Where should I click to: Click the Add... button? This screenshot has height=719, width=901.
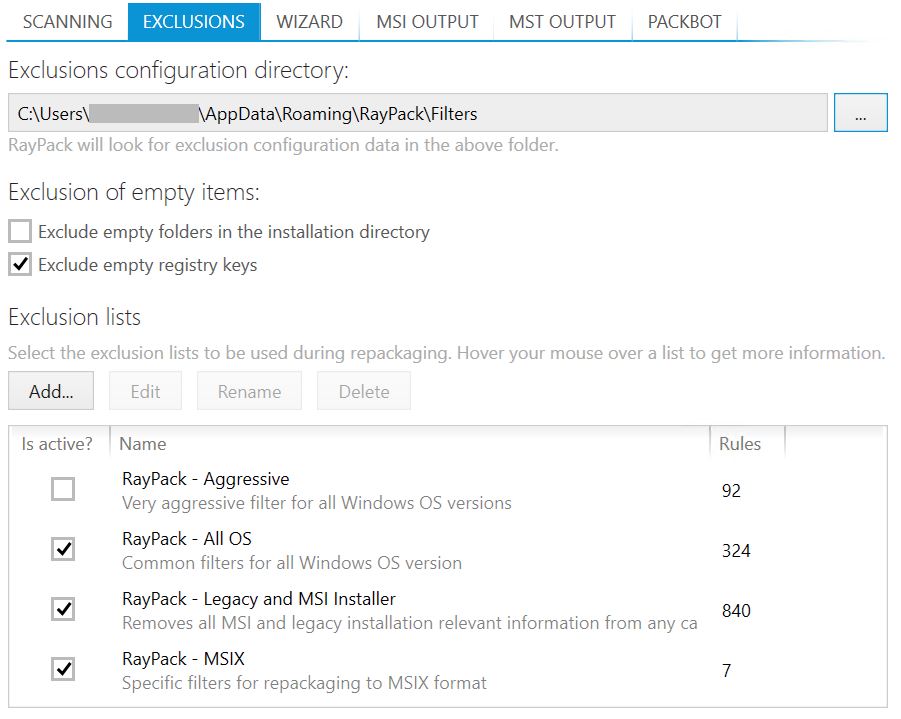[51, 392]
